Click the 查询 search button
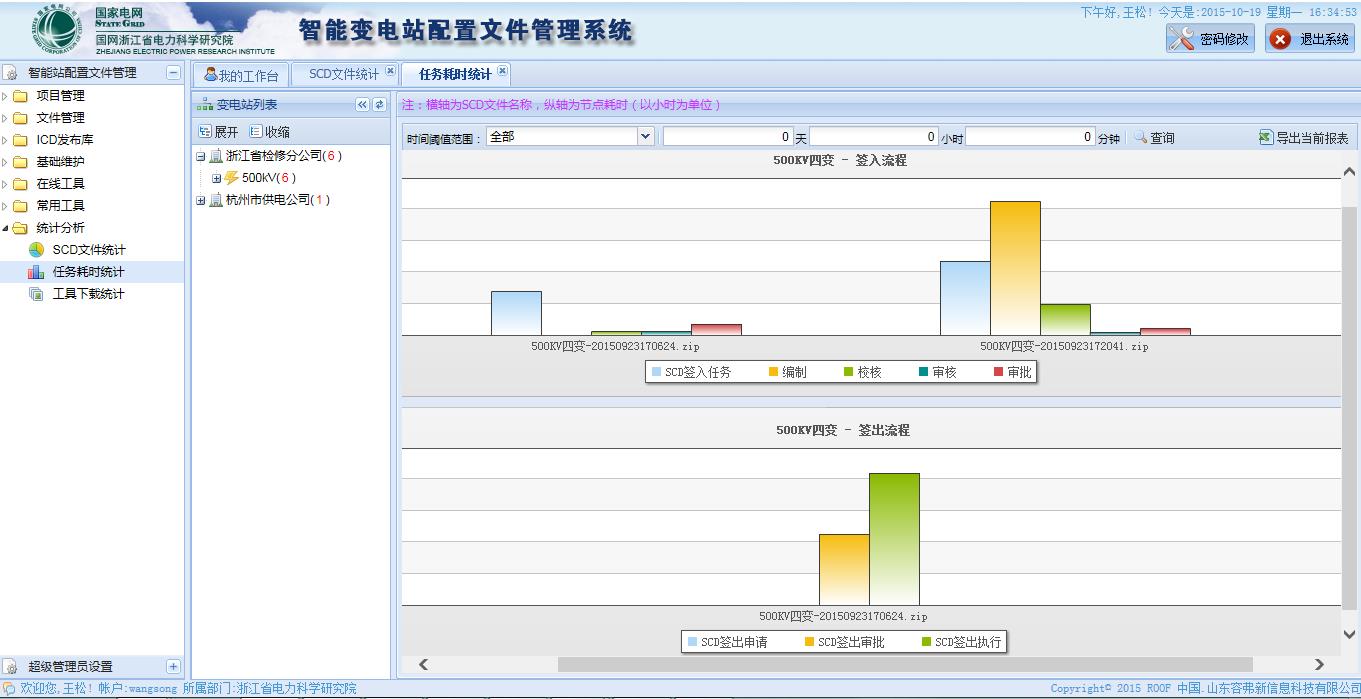 pos(1154,138)
